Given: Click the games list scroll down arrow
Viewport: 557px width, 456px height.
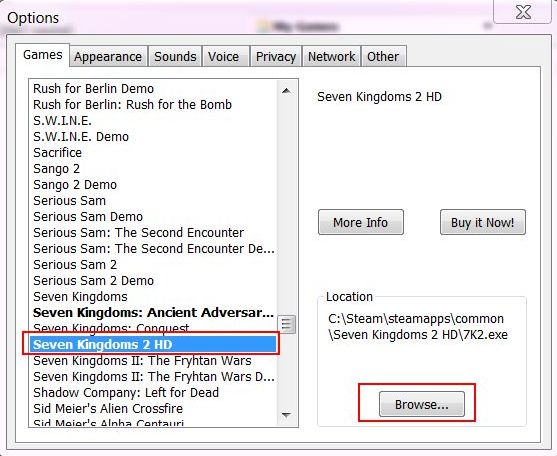Looking at the screenshot, I should tap(286, 414).
